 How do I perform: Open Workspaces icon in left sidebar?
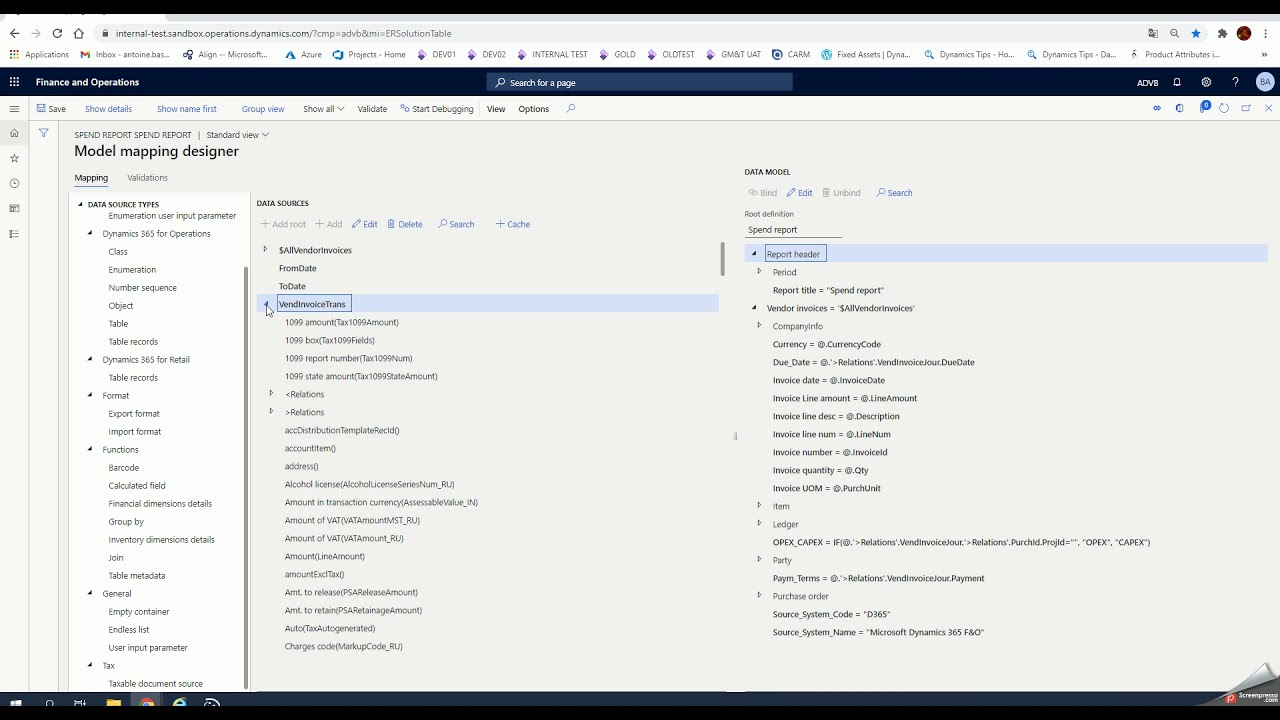[x=14, y=208]
